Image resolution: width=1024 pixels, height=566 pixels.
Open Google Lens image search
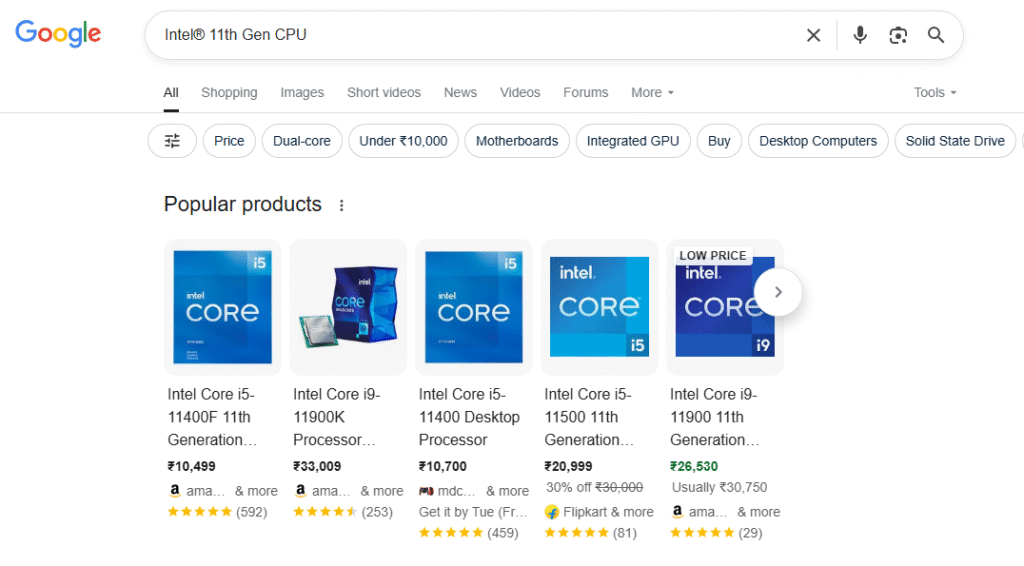(x=898, y=36)
